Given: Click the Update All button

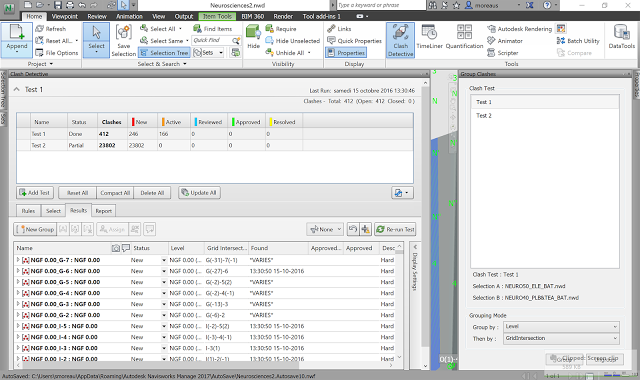Looking at the screenshot, I should tap(199, 193).
